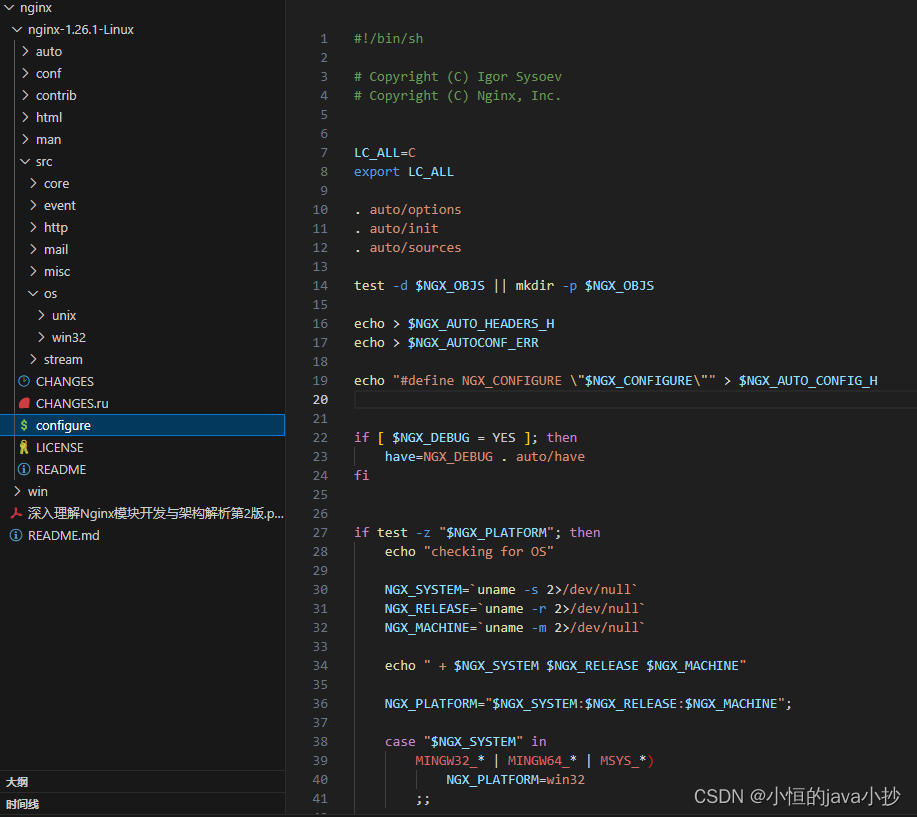Collapse the os folder chevron
The height and width of the screenshot is (817, 917).
33,293
